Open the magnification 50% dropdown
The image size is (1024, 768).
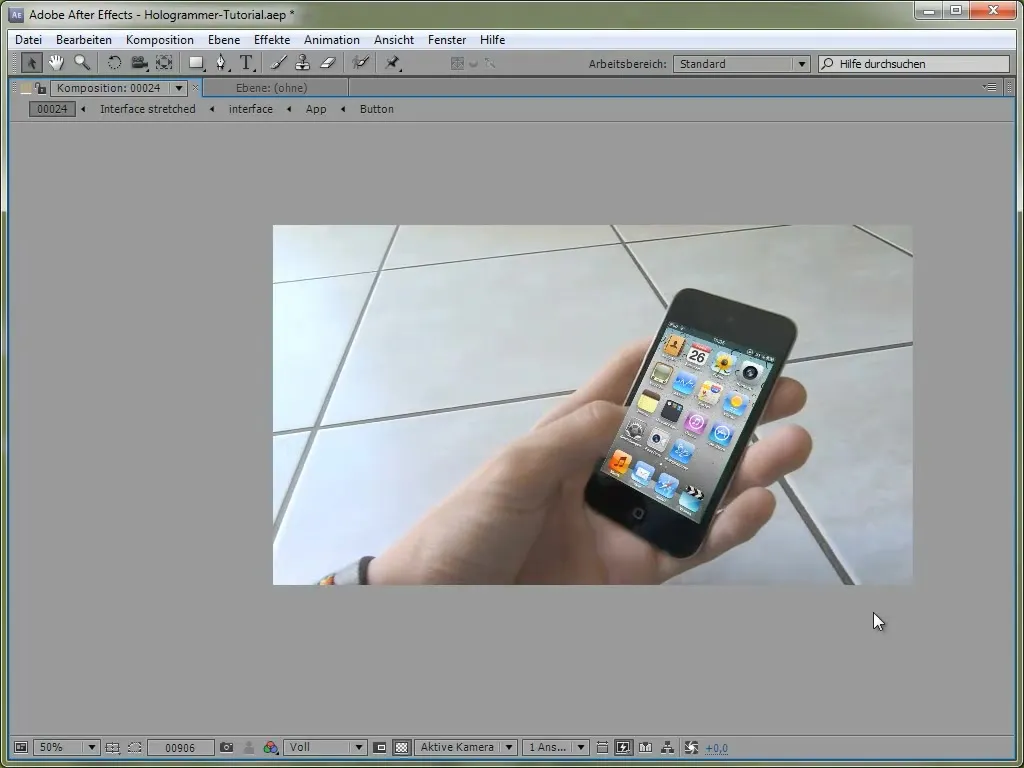[x=66, y=747]
